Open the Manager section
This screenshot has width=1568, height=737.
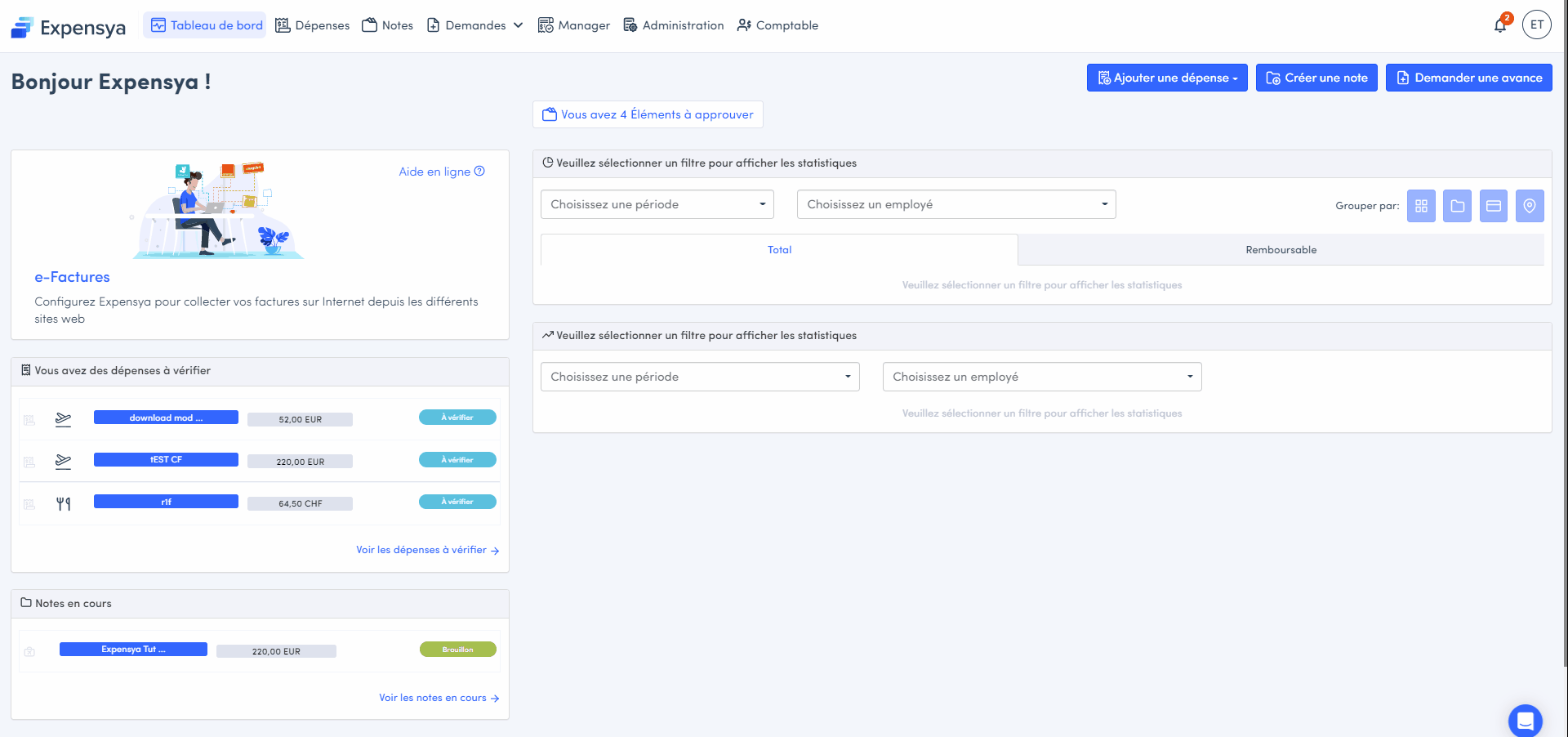574,25
